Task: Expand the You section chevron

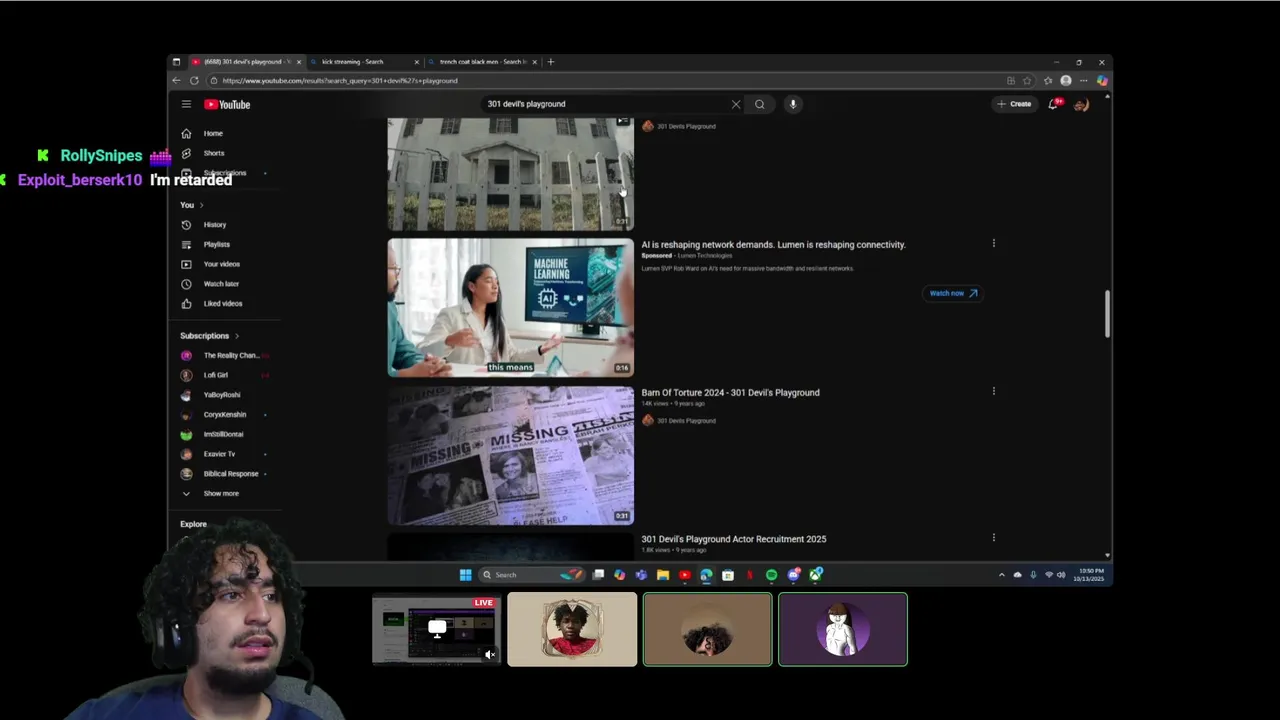Action: [201, 205]
